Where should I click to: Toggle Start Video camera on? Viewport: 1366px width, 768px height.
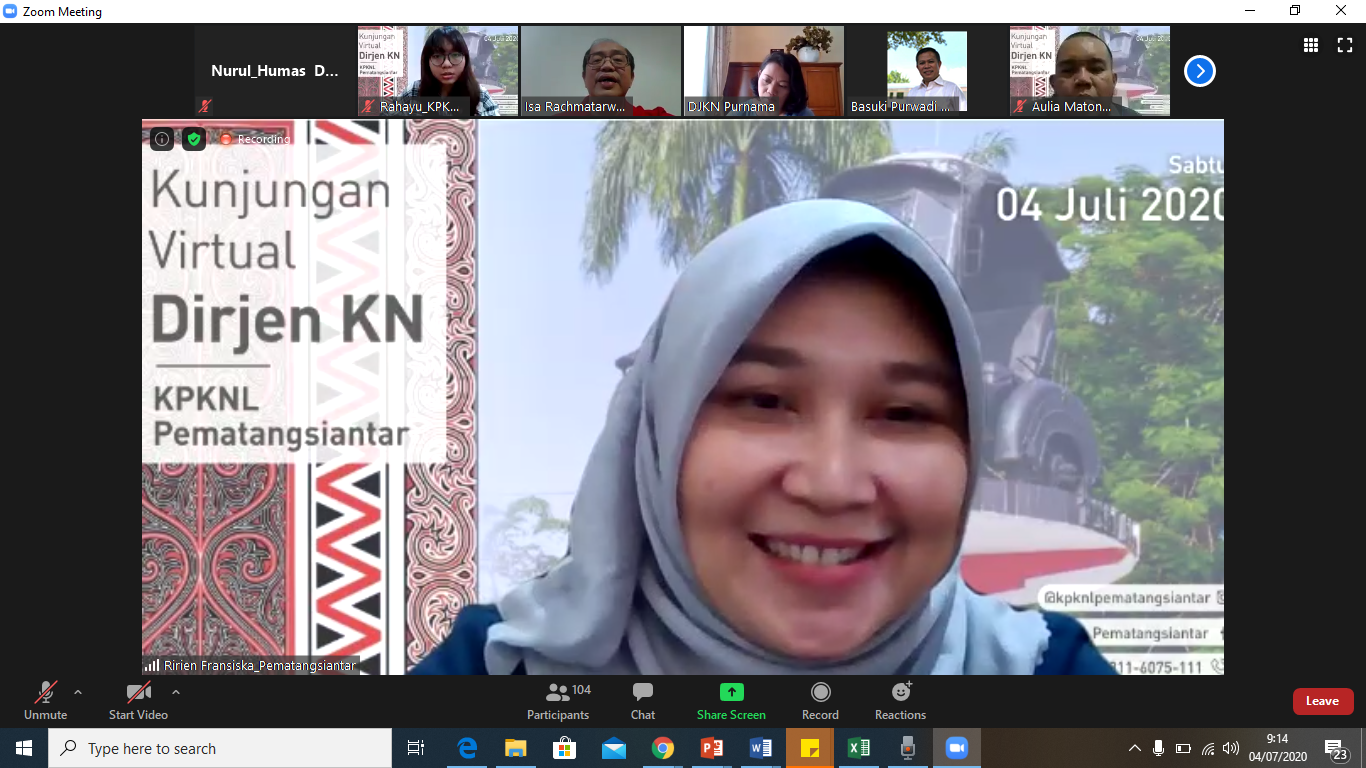[138, 700]
